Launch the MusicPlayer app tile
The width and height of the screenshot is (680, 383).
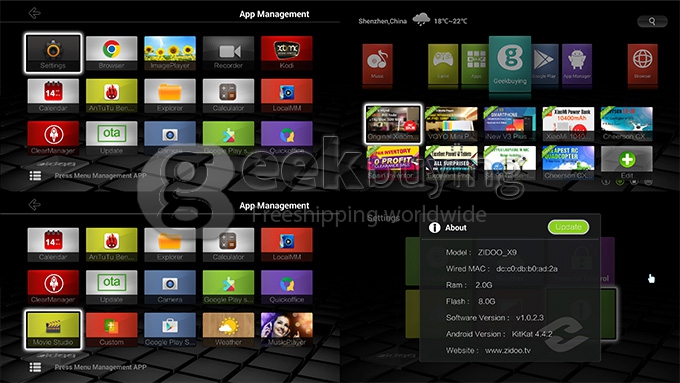click(287, 330)
